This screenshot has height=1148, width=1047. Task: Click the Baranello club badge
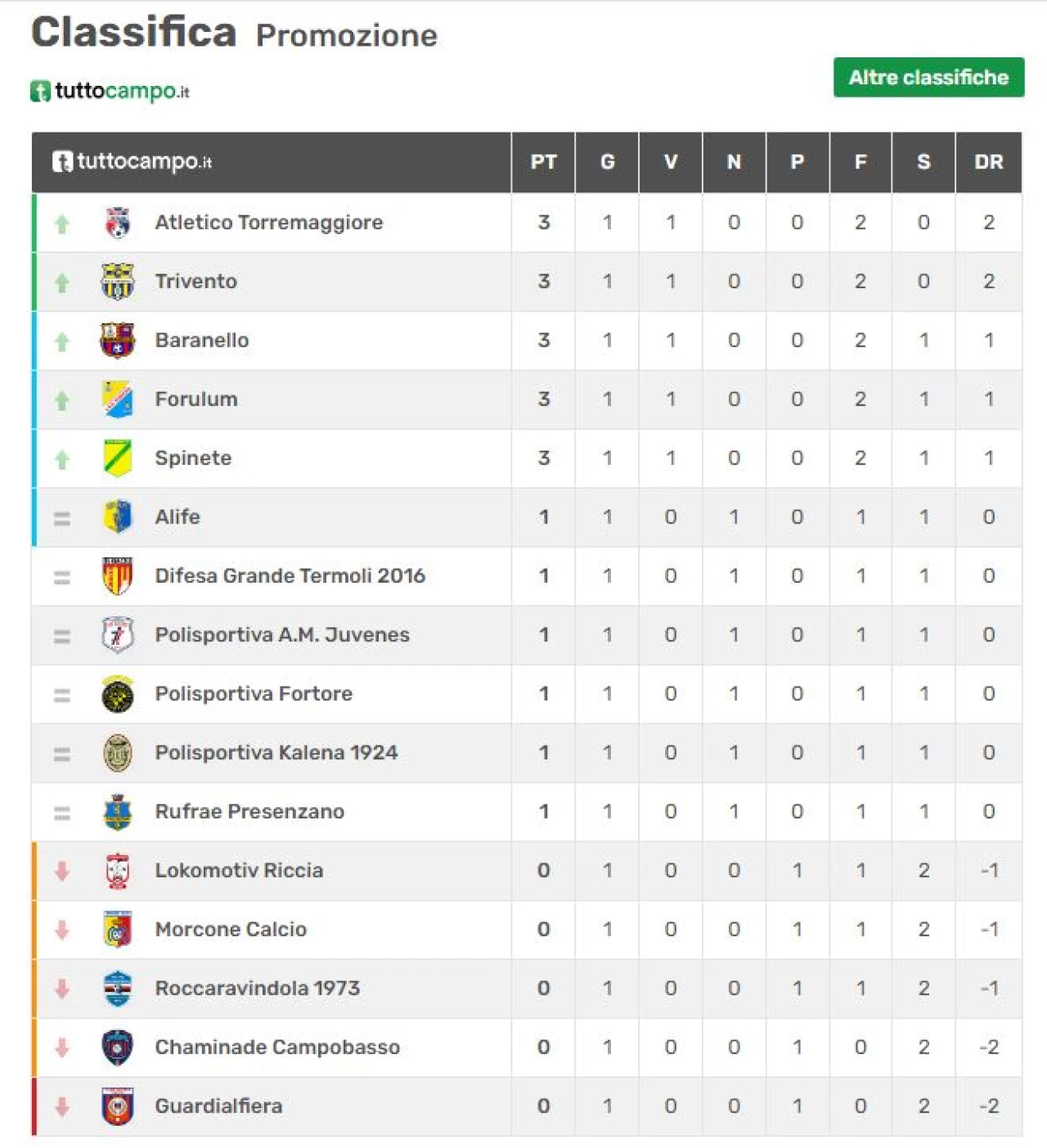118,340
